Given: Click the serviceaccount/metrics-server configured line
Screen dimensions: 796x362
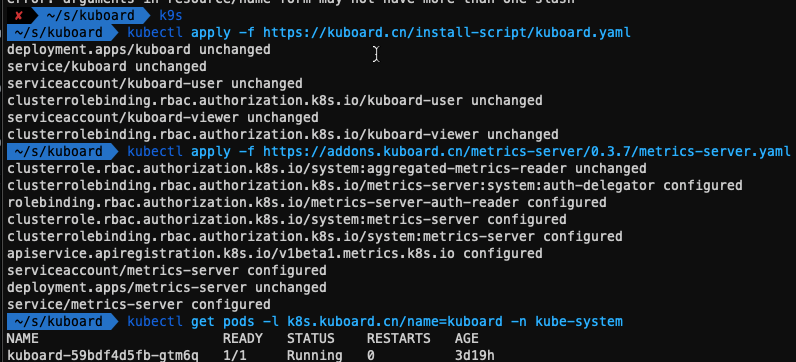Looking at the screenshot, I should [x=167, y=271].
